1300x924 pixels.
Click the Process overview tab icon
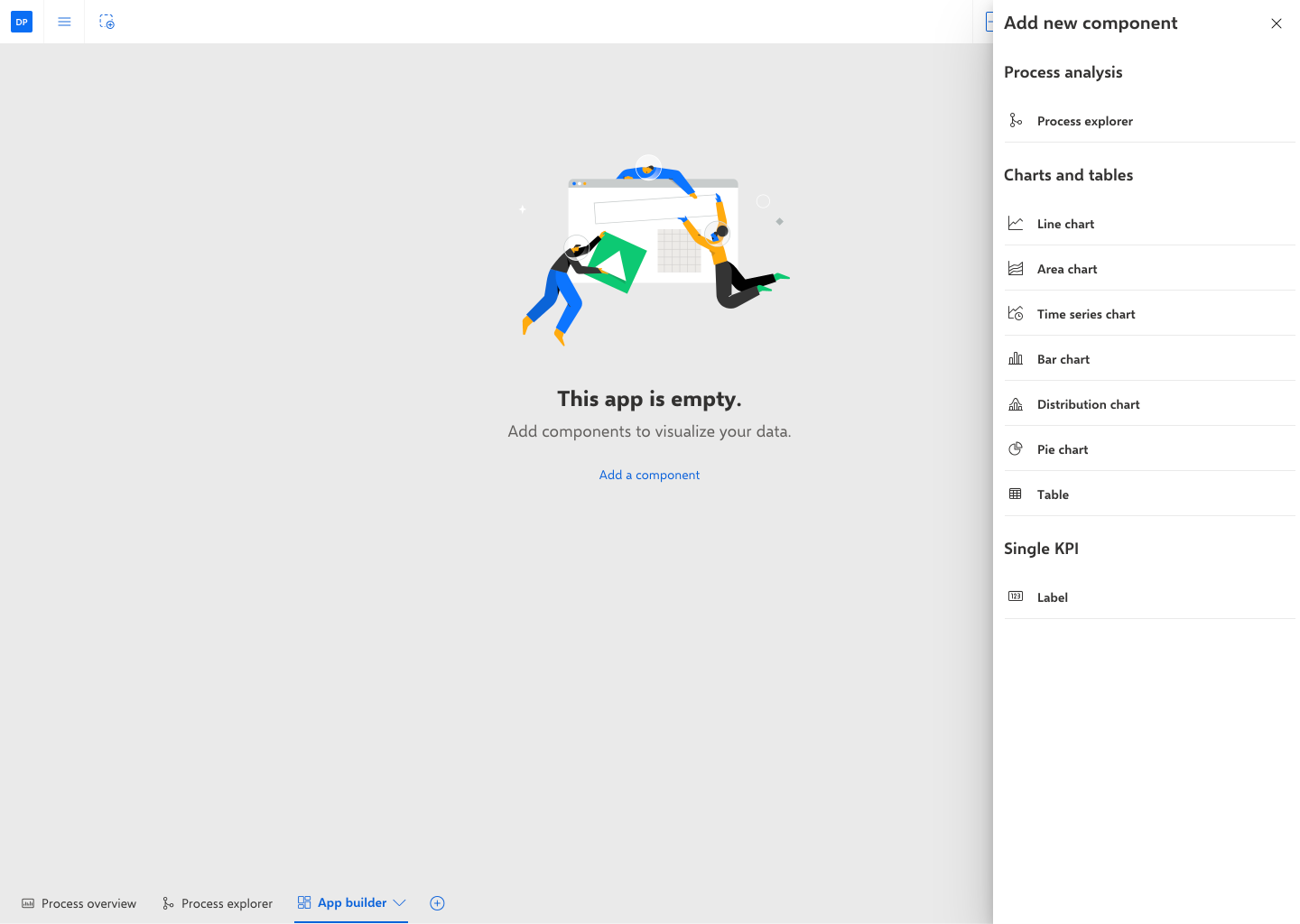coord(28,903)
